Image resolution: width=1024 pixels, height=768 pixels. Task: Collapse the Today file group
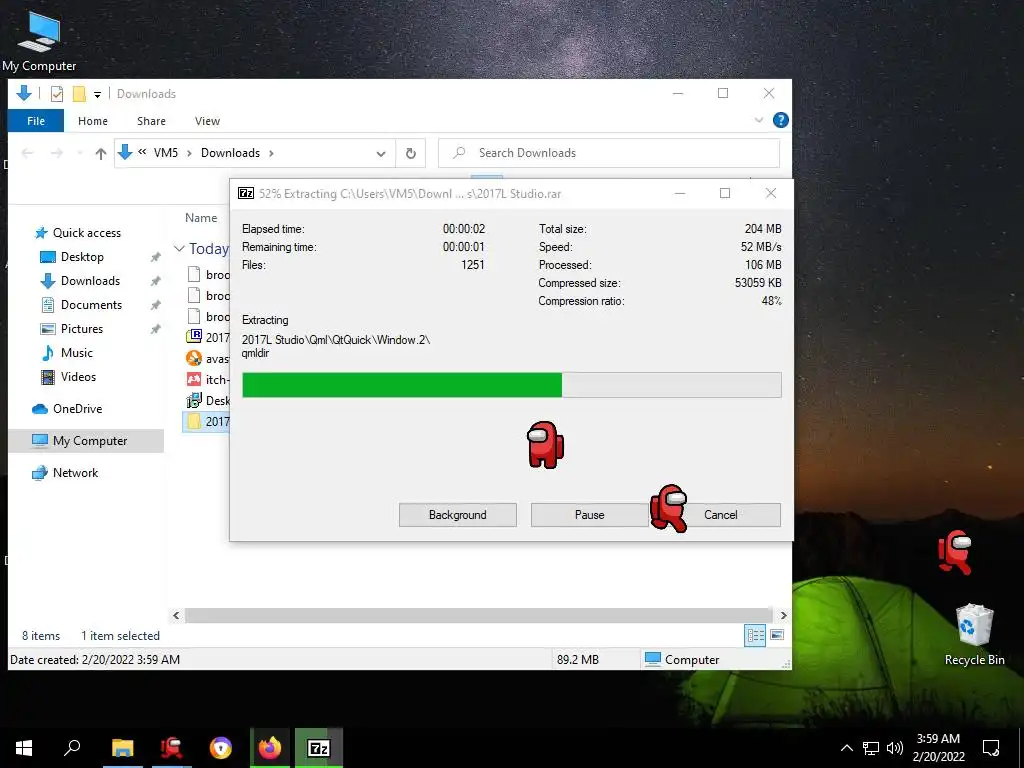[179, 249]
